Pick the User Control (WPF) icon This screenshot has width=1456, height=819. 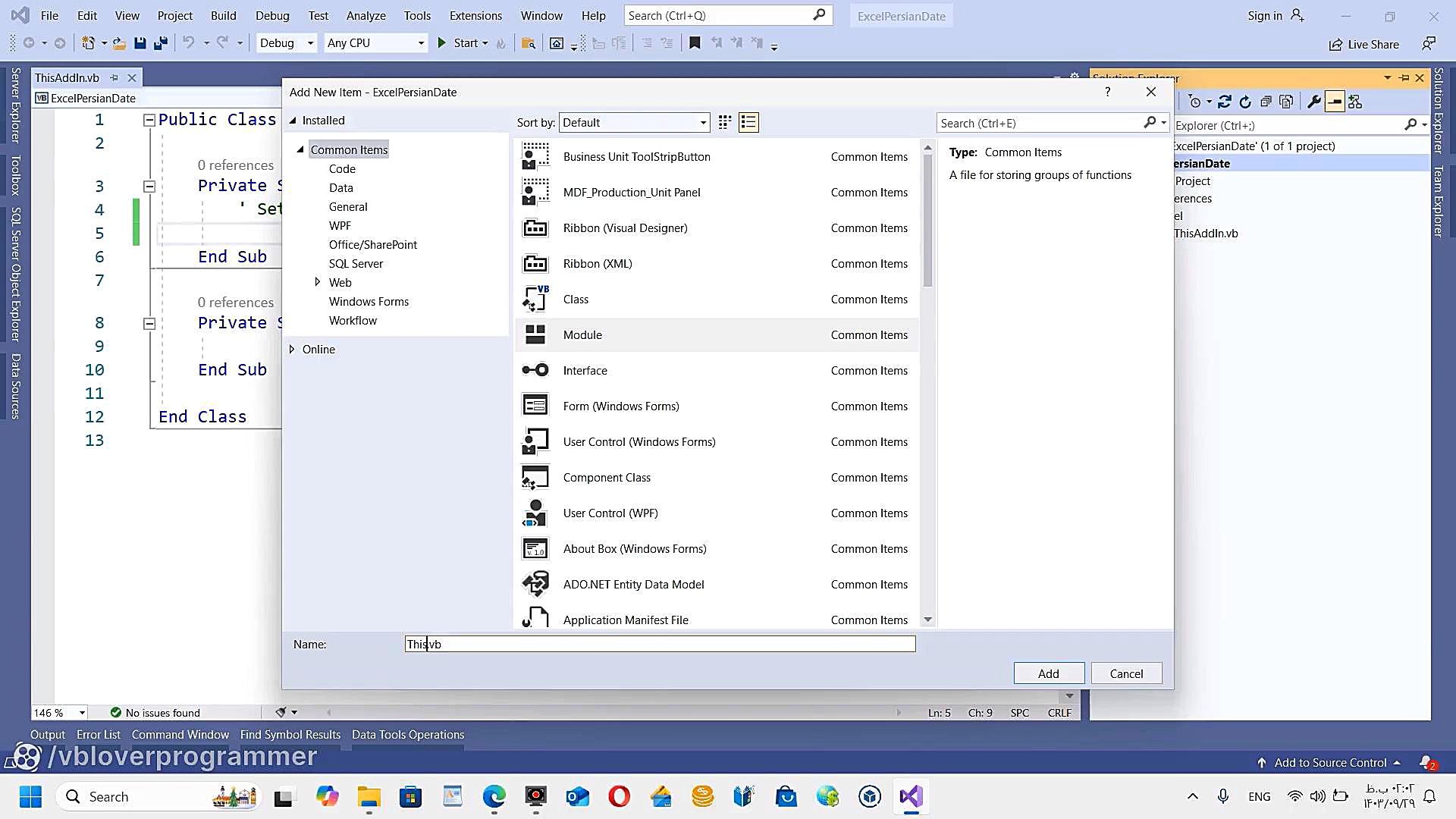click(535, 513)
